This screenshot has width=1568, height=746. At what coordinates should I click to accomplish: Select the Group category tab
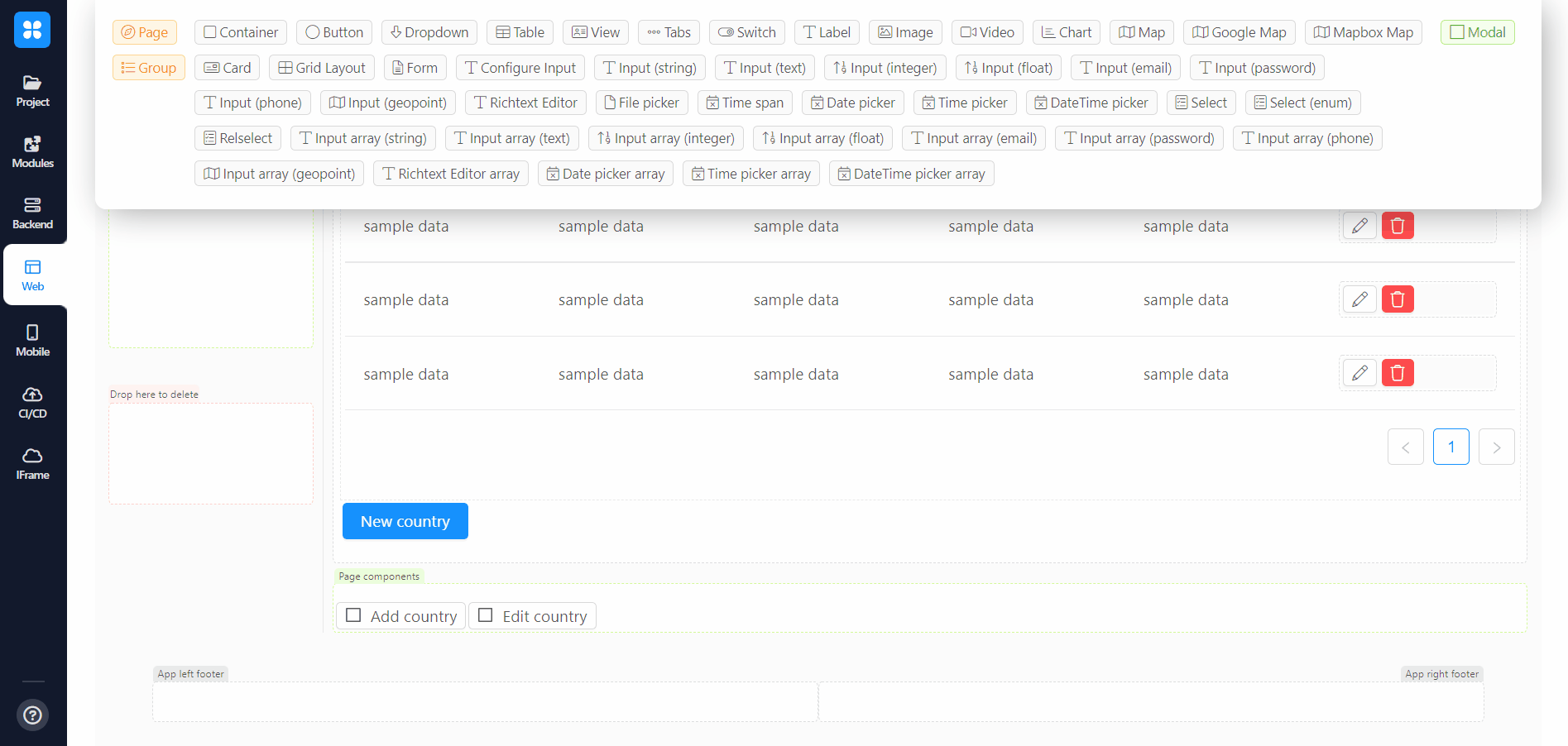point(149,68)
